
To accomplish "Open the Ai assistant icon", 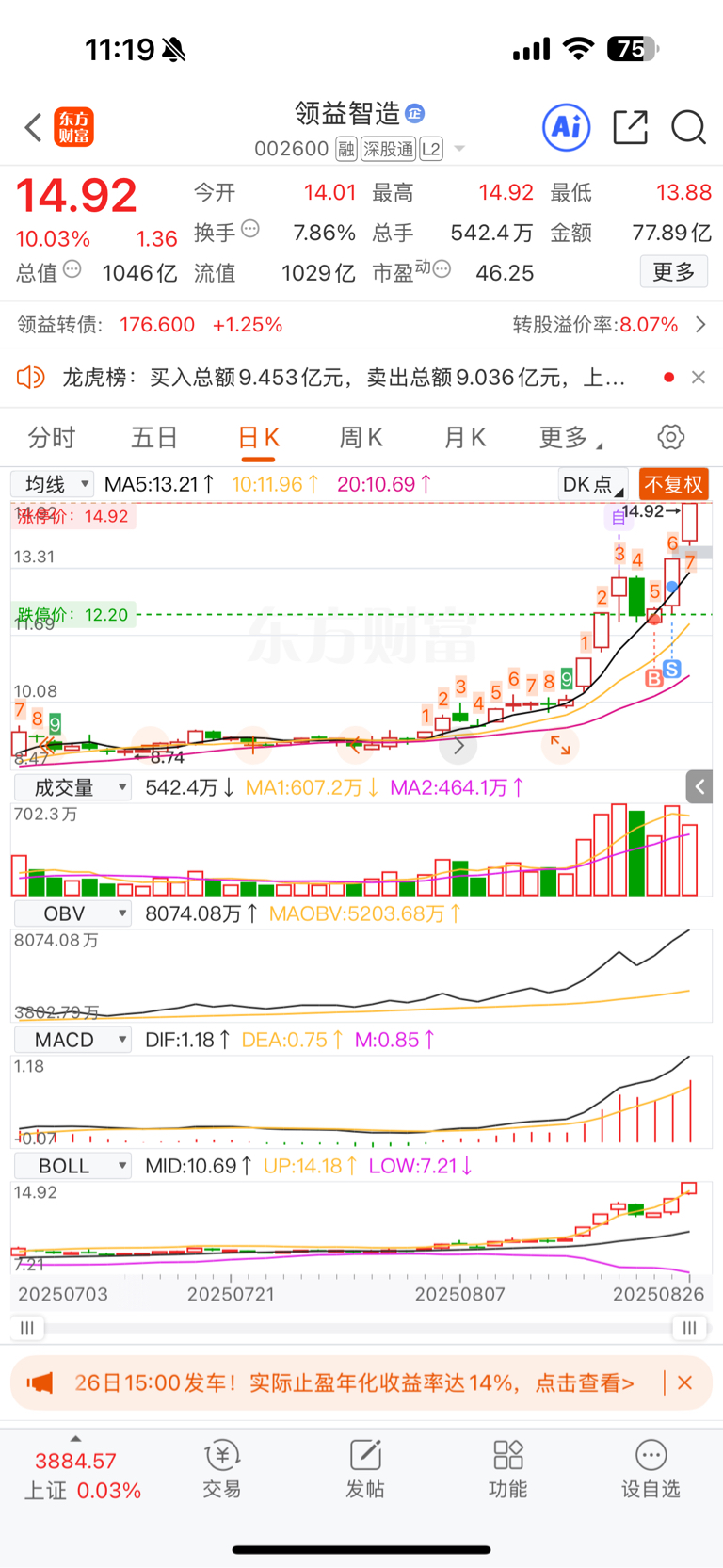I will [x=567, y=127].
